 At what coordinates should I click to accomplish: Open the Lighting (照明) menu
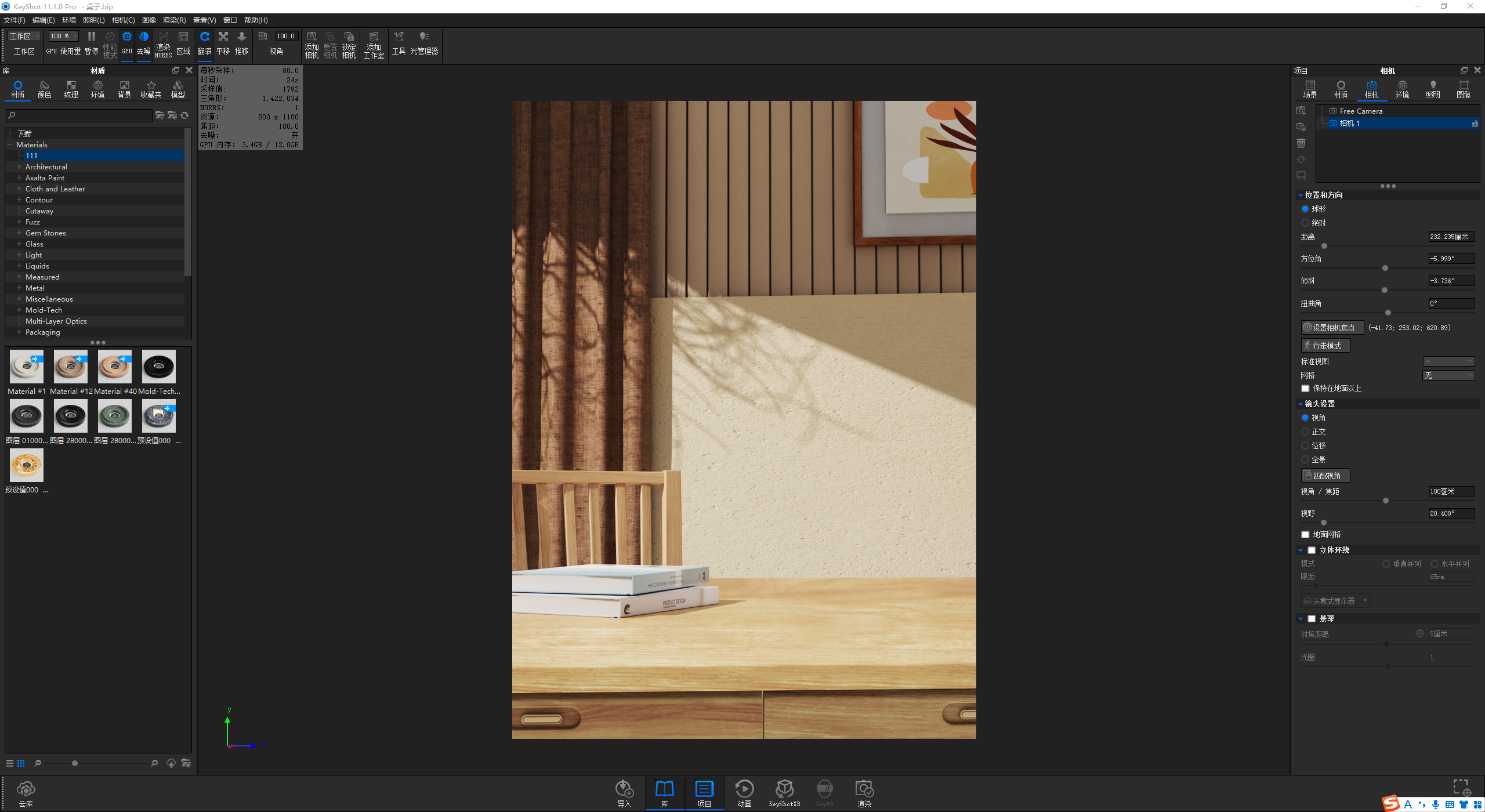pyautogui.click(x=93, y=20)
